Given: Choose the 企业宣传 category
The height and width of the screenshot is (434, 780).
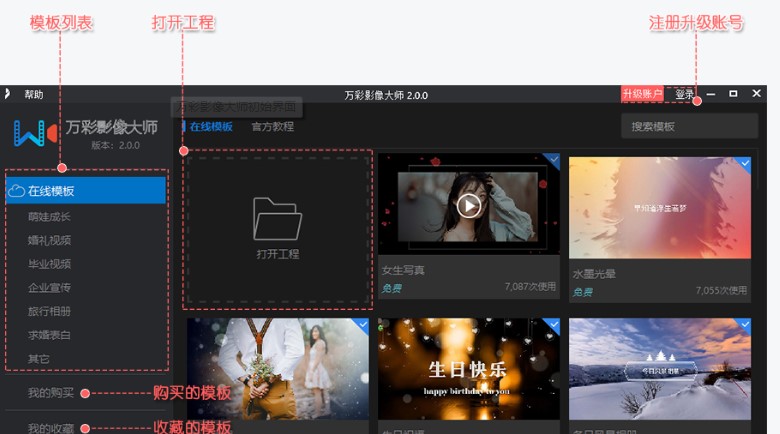Looking at the screenshot, I should [x=49, y=287].
